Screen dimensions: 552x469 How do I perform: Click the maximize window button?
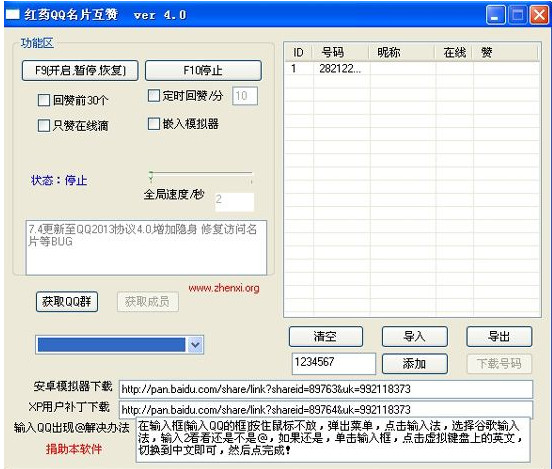click(x=518, y=15)
